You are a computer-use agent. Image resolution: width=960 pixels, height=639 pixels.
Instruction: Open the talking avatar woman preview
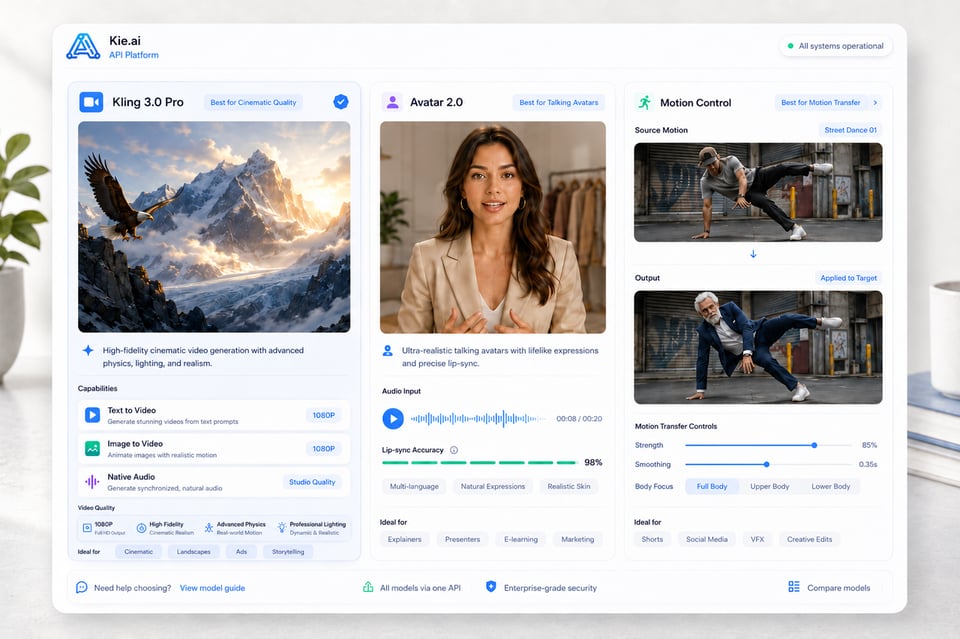[x=493, y=227]
